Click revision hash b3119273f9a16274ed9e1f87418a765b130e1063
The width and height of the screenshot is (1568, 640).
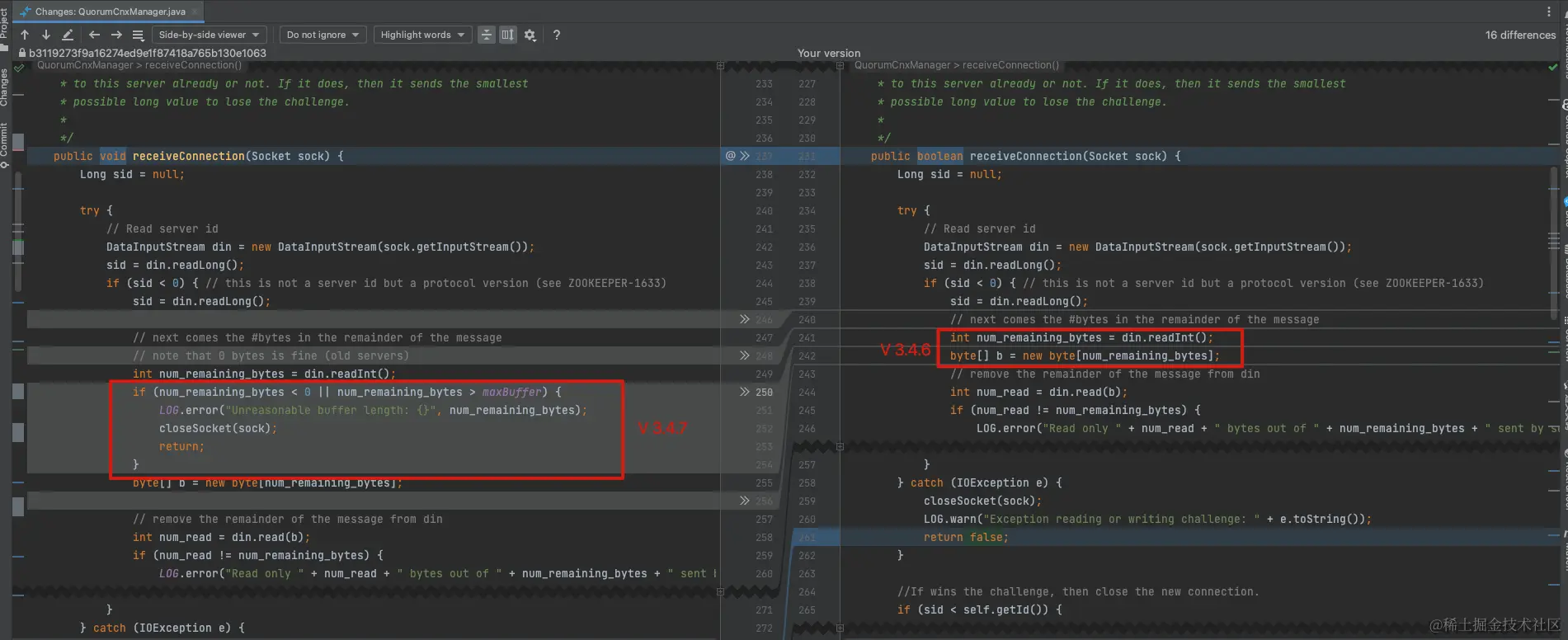pyautogui.click(x=148, y=53)
